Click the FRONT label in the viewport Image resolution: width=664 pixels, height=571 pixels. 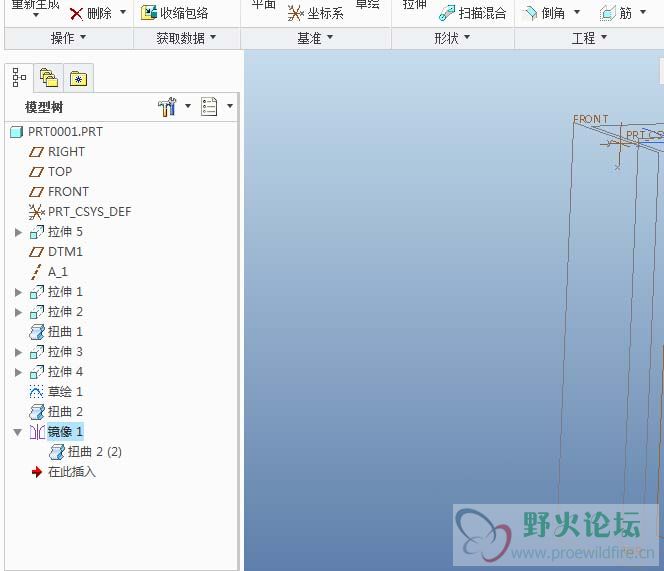[x=590, y=119]
